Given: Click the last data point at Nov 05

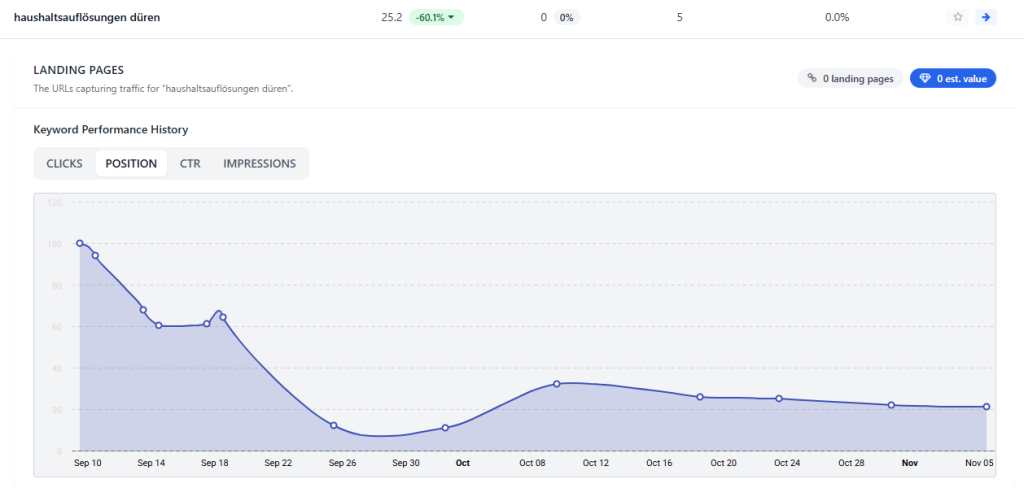Looking at the screenshot, I should pyautogui.click(x=987, y=406).
